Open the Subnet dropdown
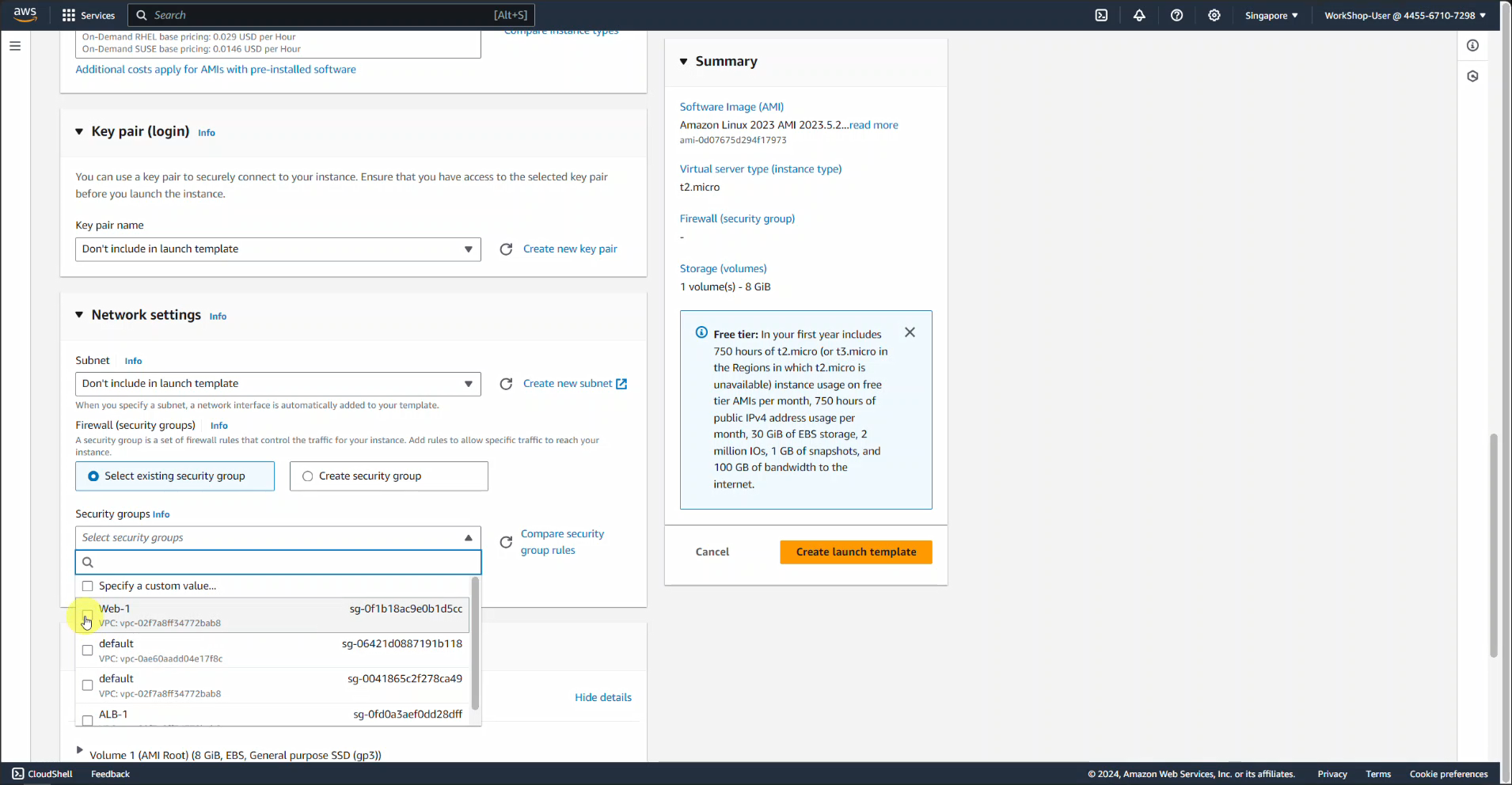The width and height of the screenshot is (1512, 785). [x=278, y=384]
